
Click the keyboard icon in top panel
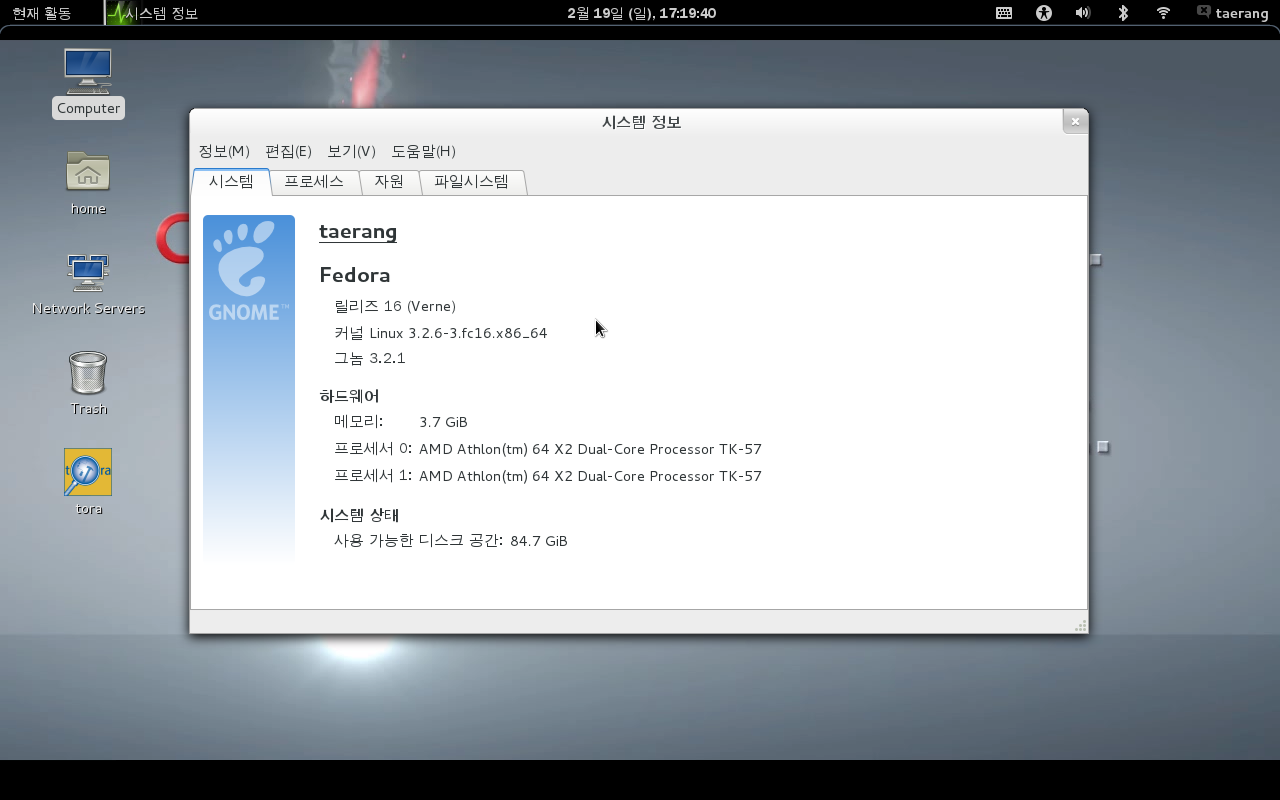click(x=1004, y=13)
